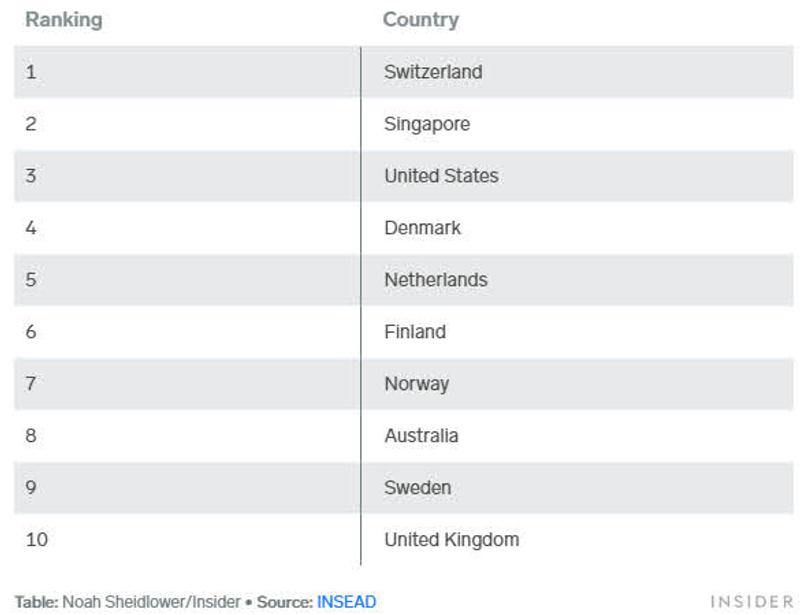This screenshot has width=800, height=615.
Task: Open the INSEAD source link
Action: tap(346, 602)
